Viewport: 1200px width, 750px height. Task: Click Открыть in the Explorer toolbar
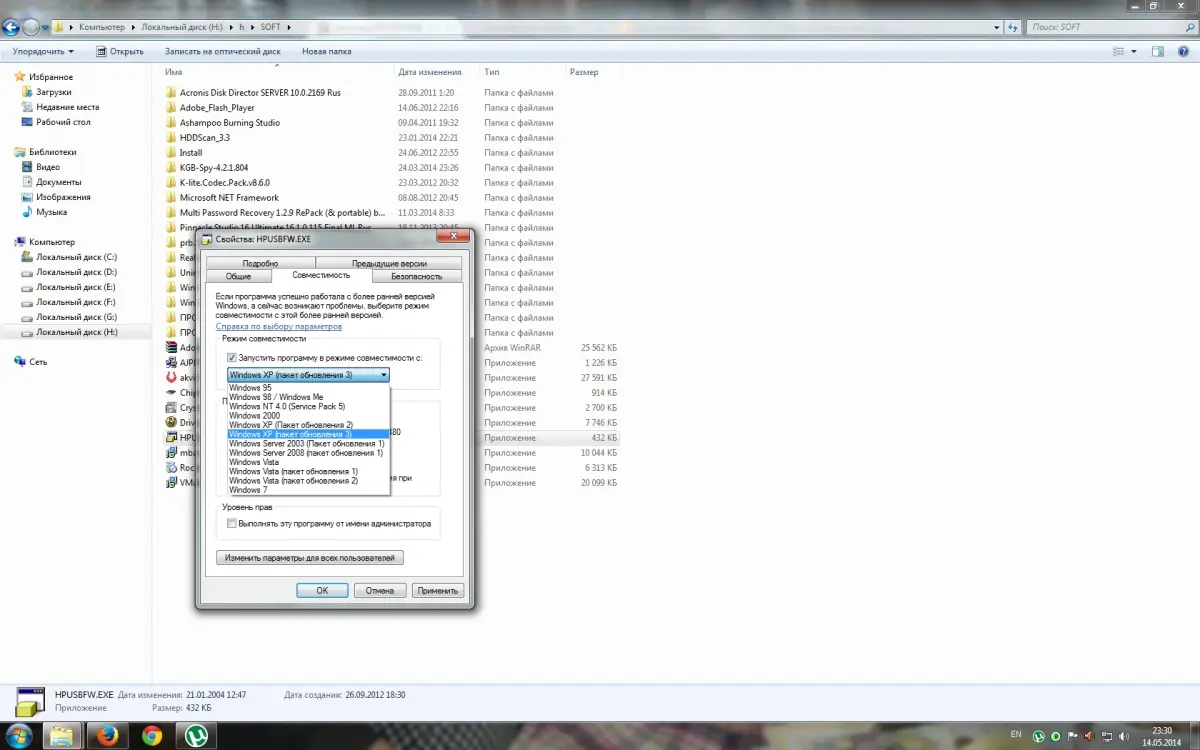click(x=119, y=51)
